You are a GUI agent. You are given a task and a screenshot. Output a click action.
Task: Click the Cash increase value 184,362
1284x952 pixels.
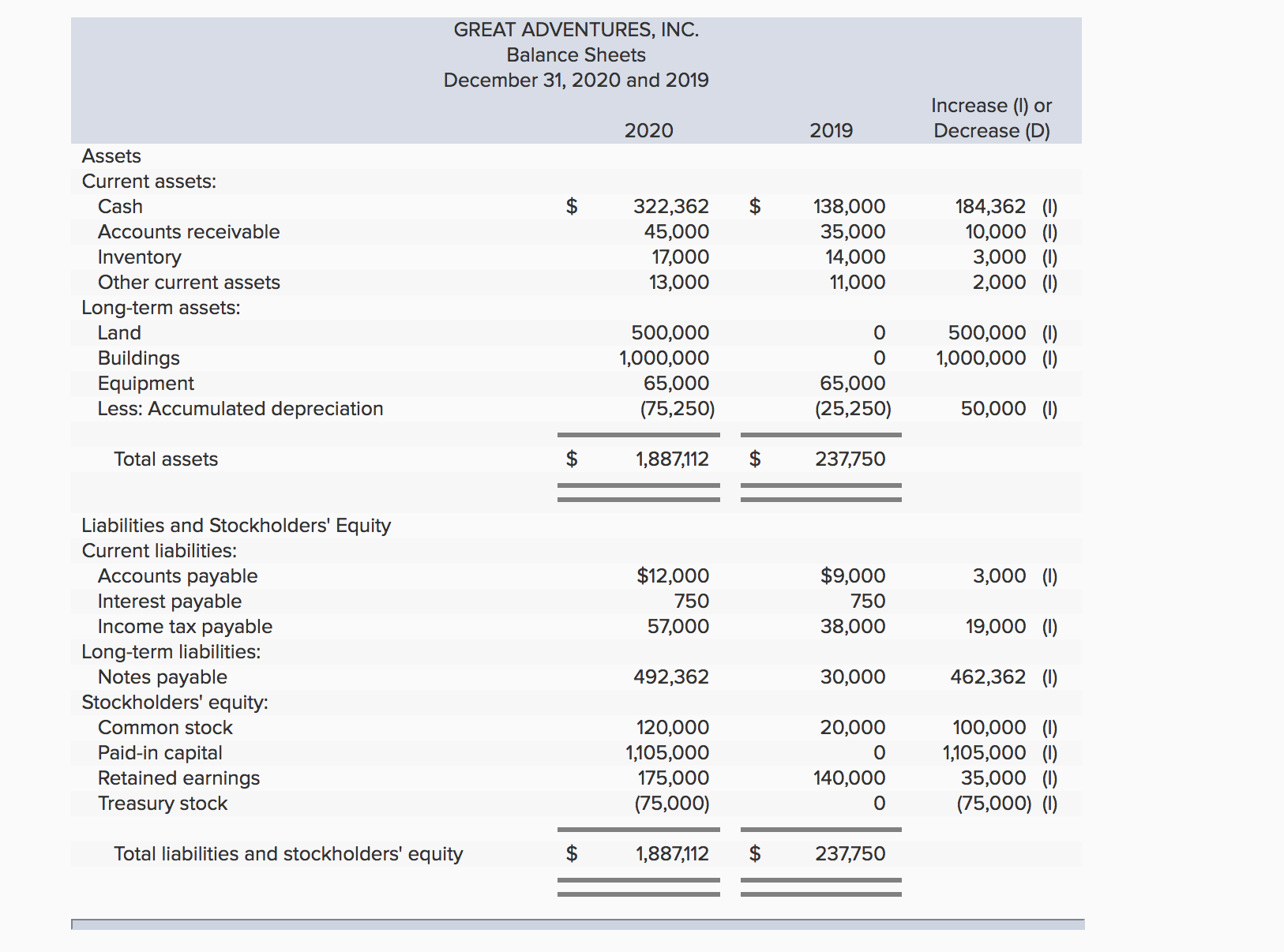click(x=990, y=207)
